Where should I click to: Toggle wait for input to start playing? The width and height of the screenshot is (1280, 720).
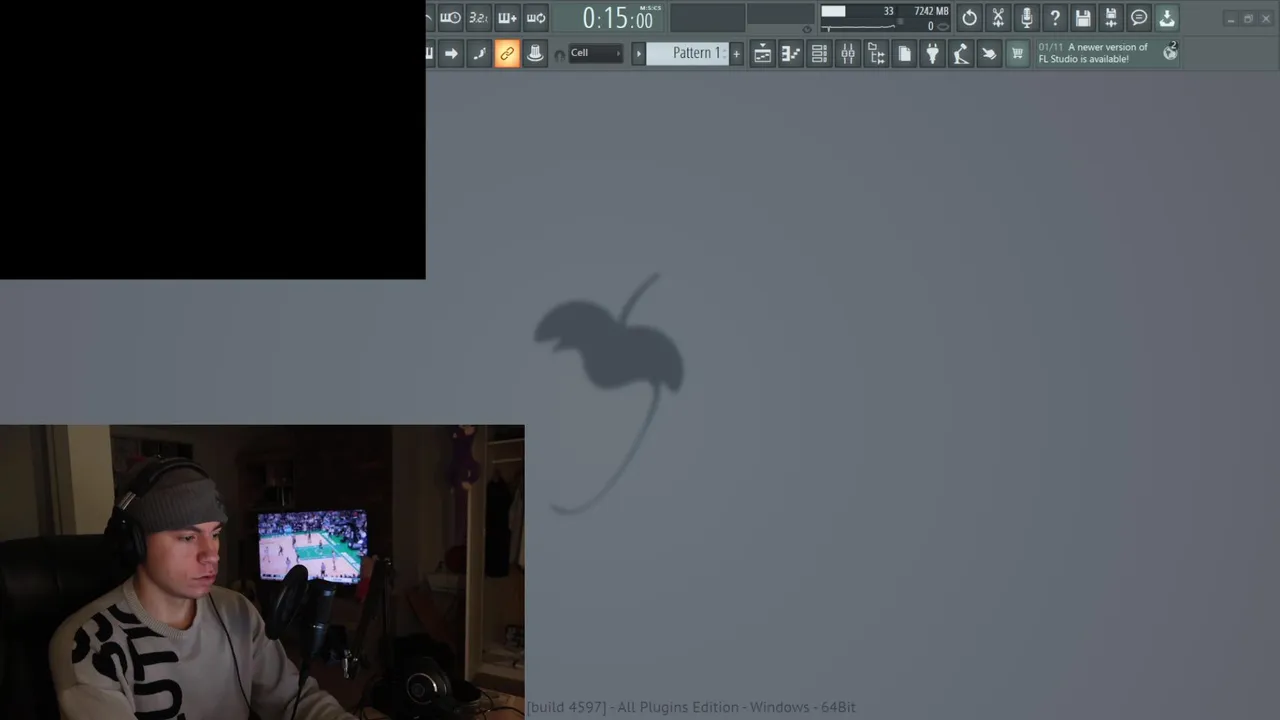(450, 18)
